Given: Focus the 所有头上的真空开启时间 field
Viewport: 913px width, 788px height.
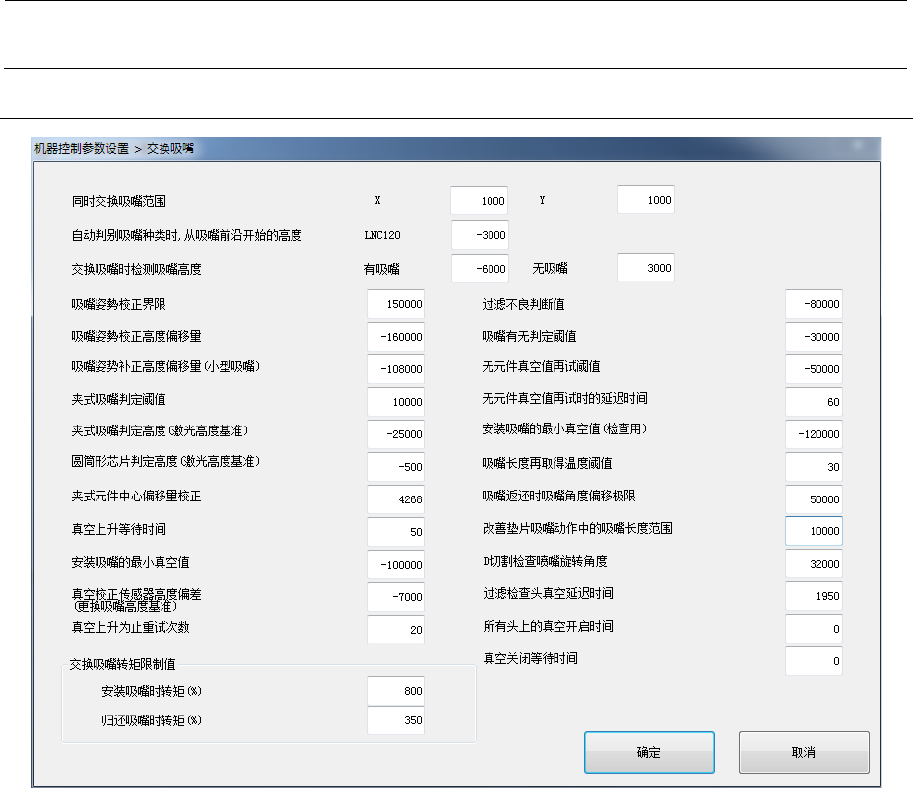Looking at the screenshot, I should [813, 629].
